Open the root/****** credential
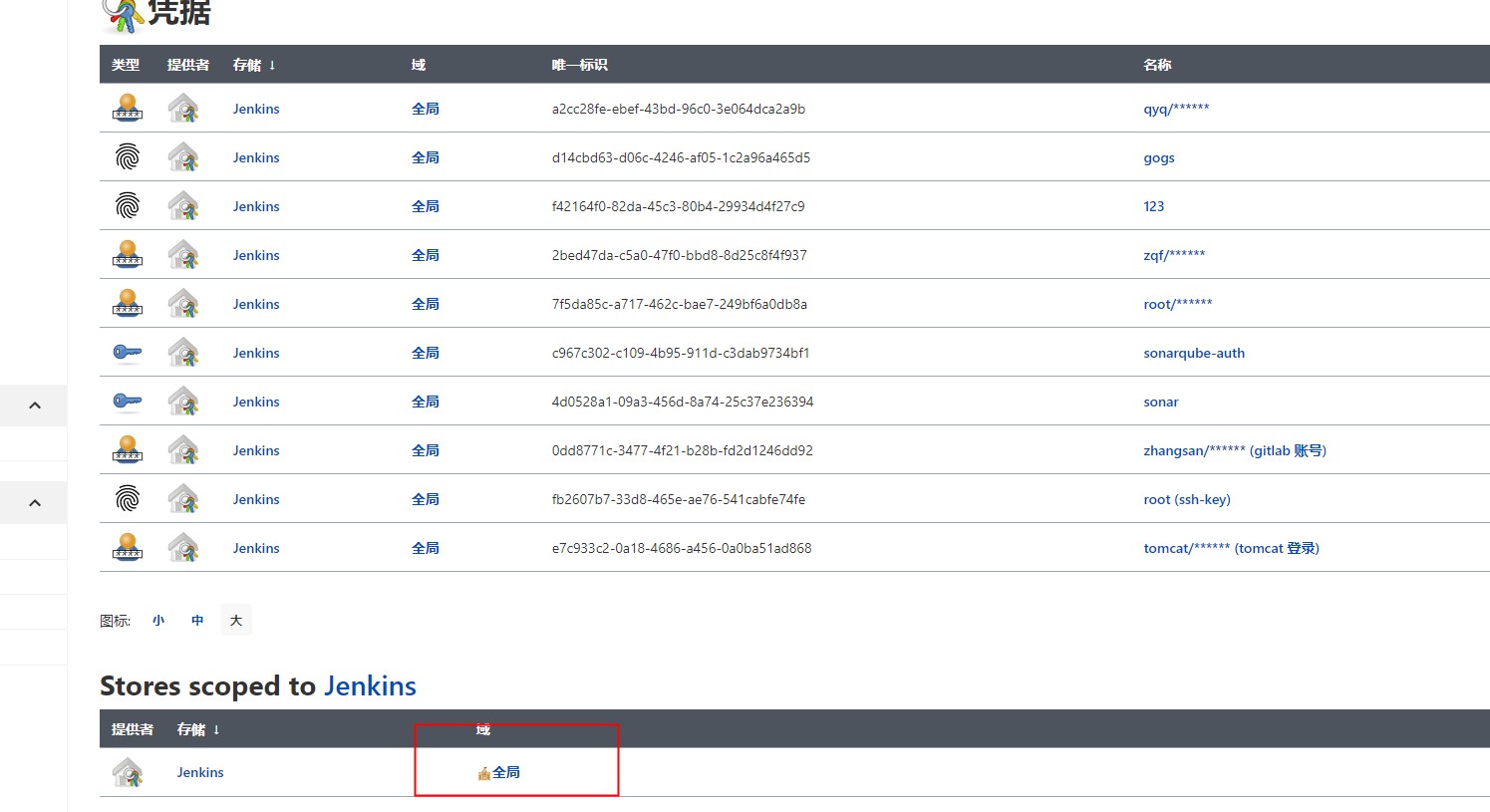1490x812 pixels. (1178, 304)
